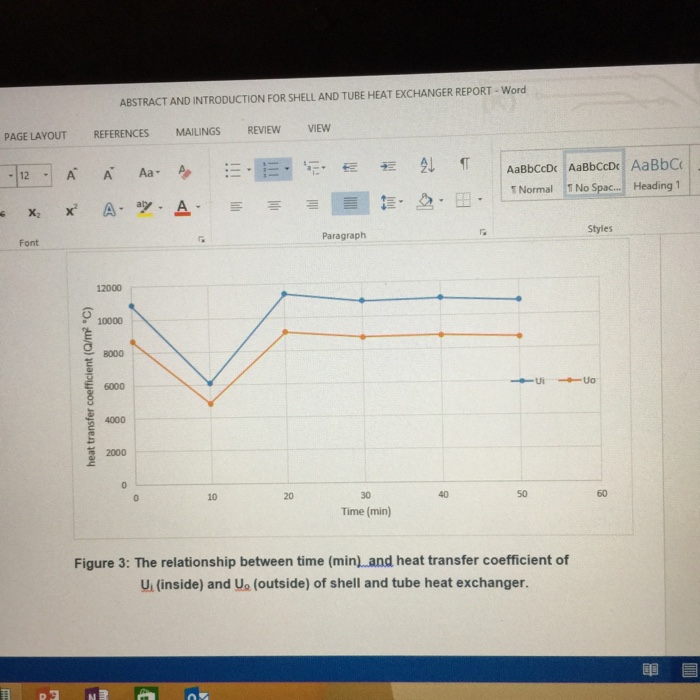Align text to the right
This screenshot has height=700, width=700.
click(312, 204)
